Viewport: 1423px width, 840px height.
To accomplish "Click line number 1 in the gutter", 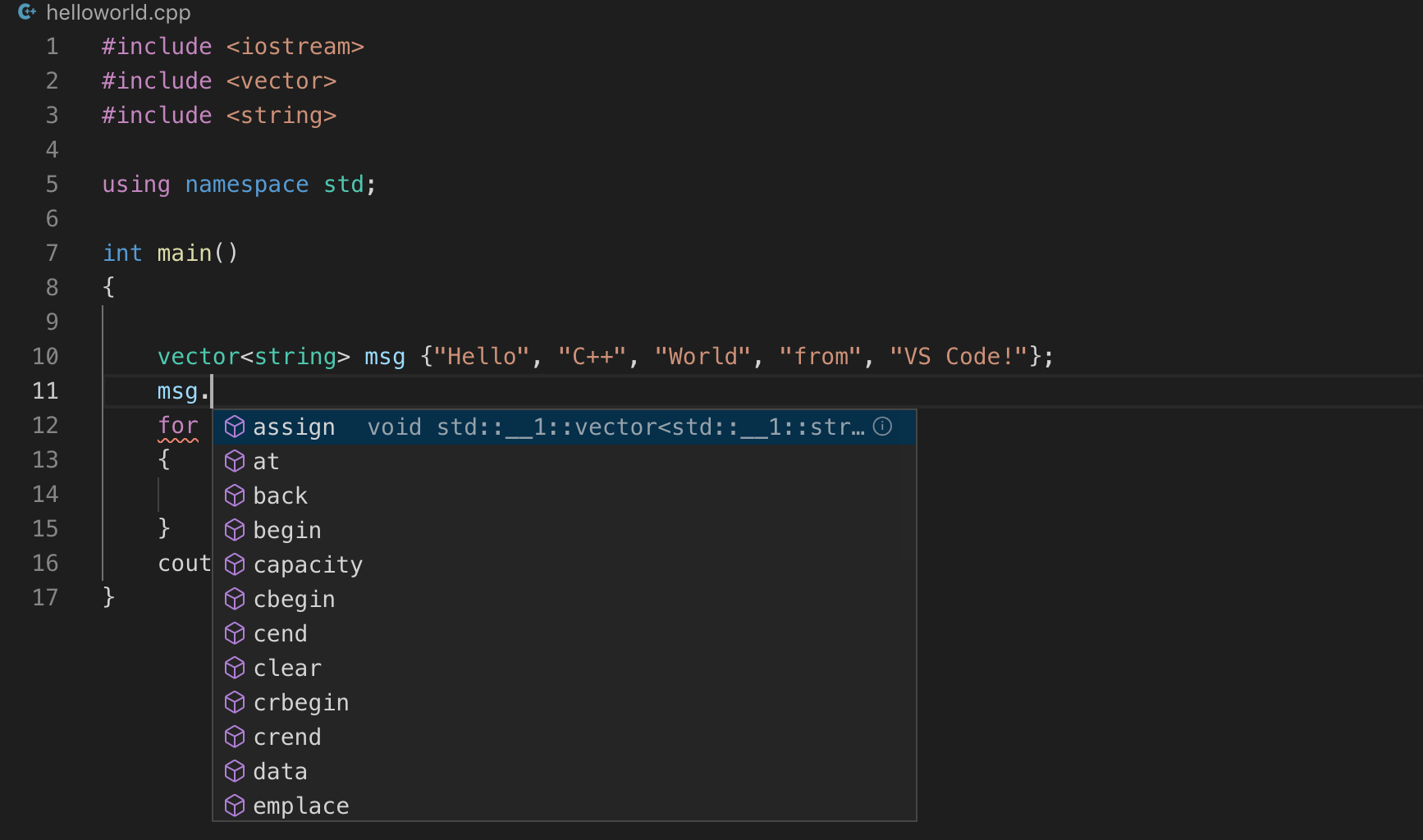I will click(53, 46).
